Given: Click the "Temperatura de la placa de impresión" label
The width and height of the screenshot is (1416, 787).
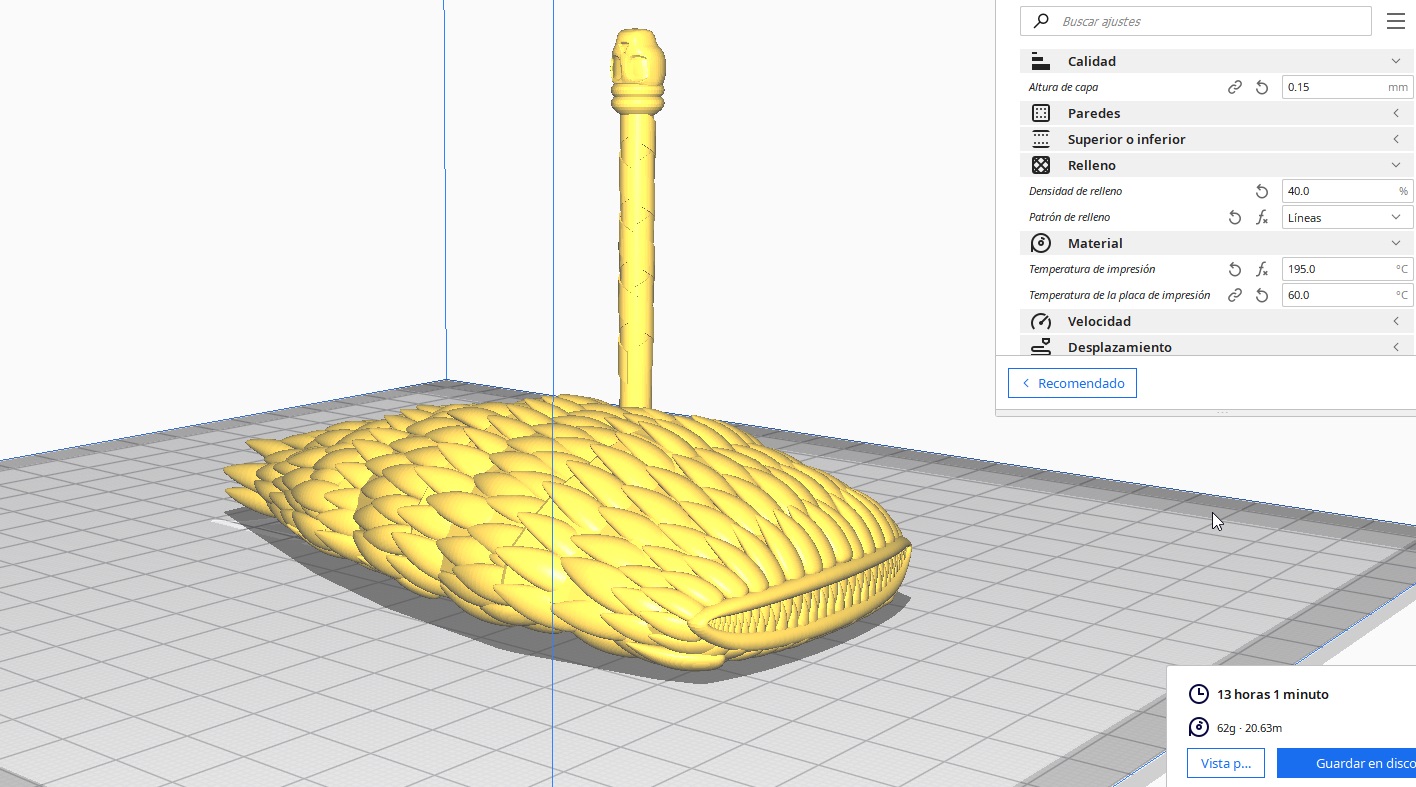Looking at the screenshot, I should 1119,295.
